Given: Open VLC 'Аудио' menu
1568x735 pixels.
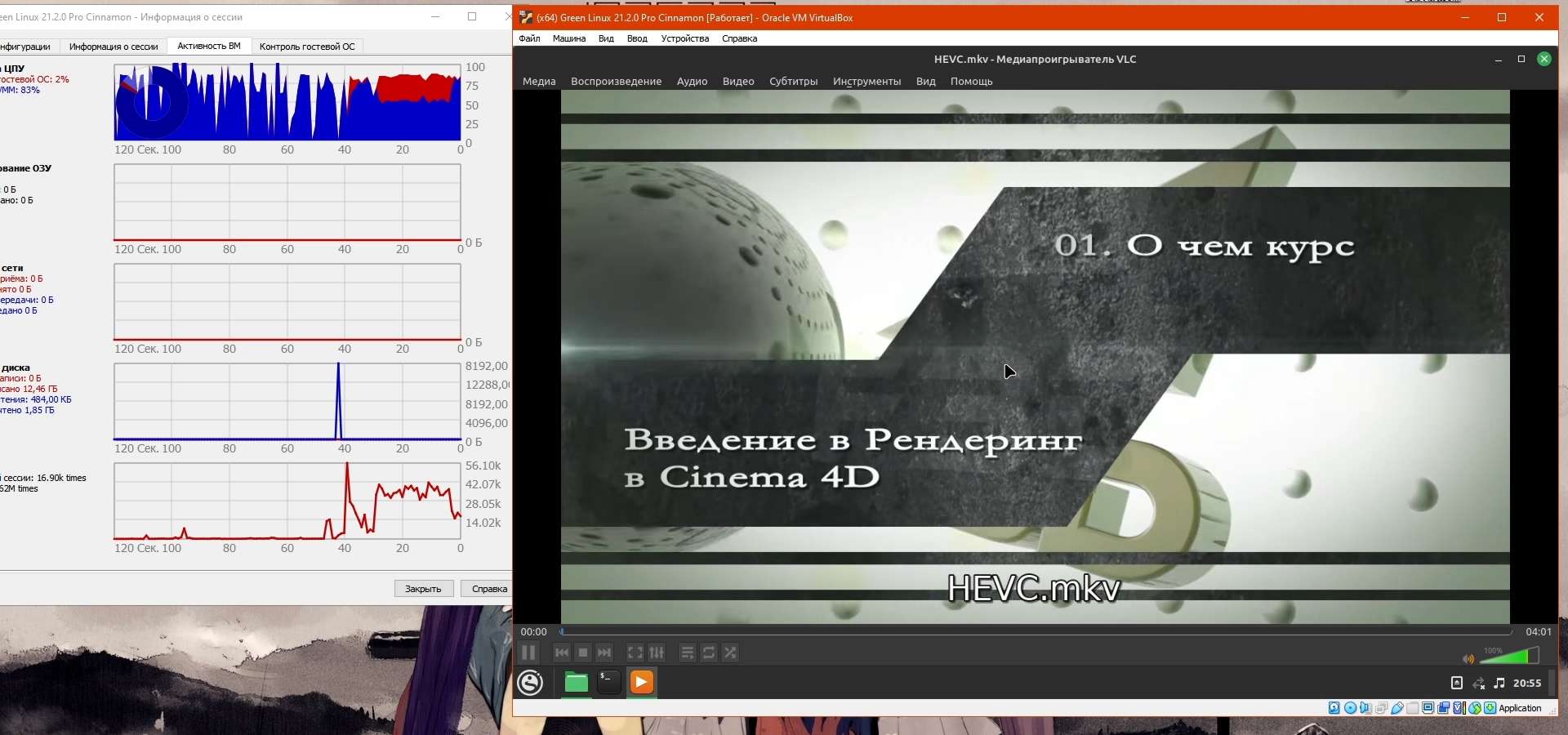Looking at the screenshot, I should click(692, 82).
